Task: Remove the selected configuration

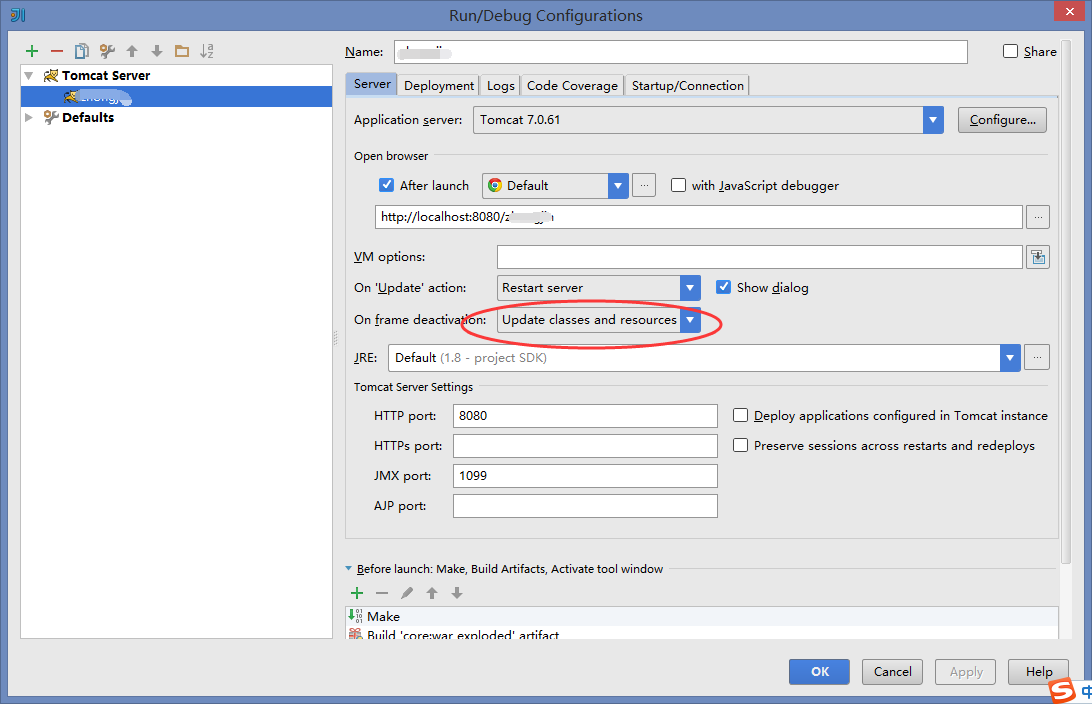Action: 57,51
